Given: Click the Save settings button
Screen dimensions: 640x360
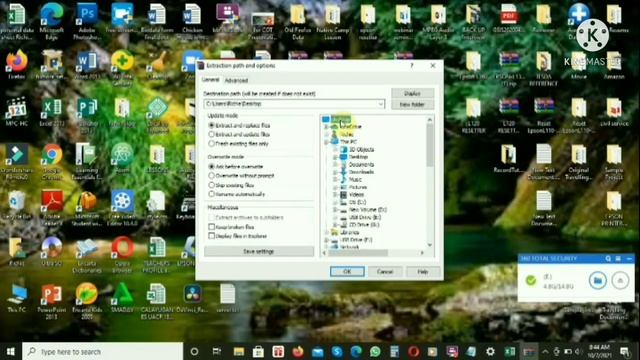Looking at the screenshot, I should (x=259, y=251).
